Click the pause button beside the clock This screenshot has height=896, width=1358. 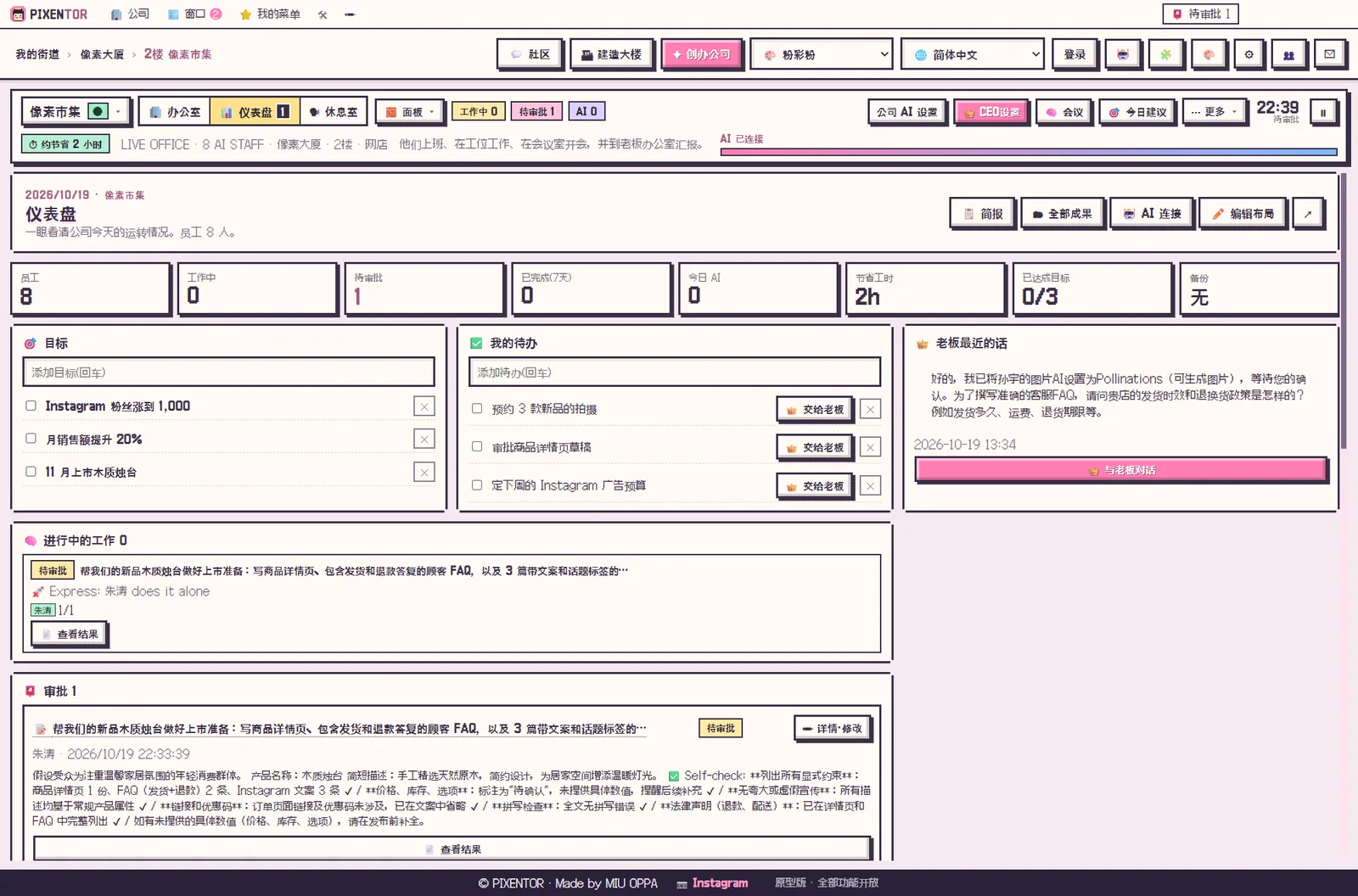1322,112
